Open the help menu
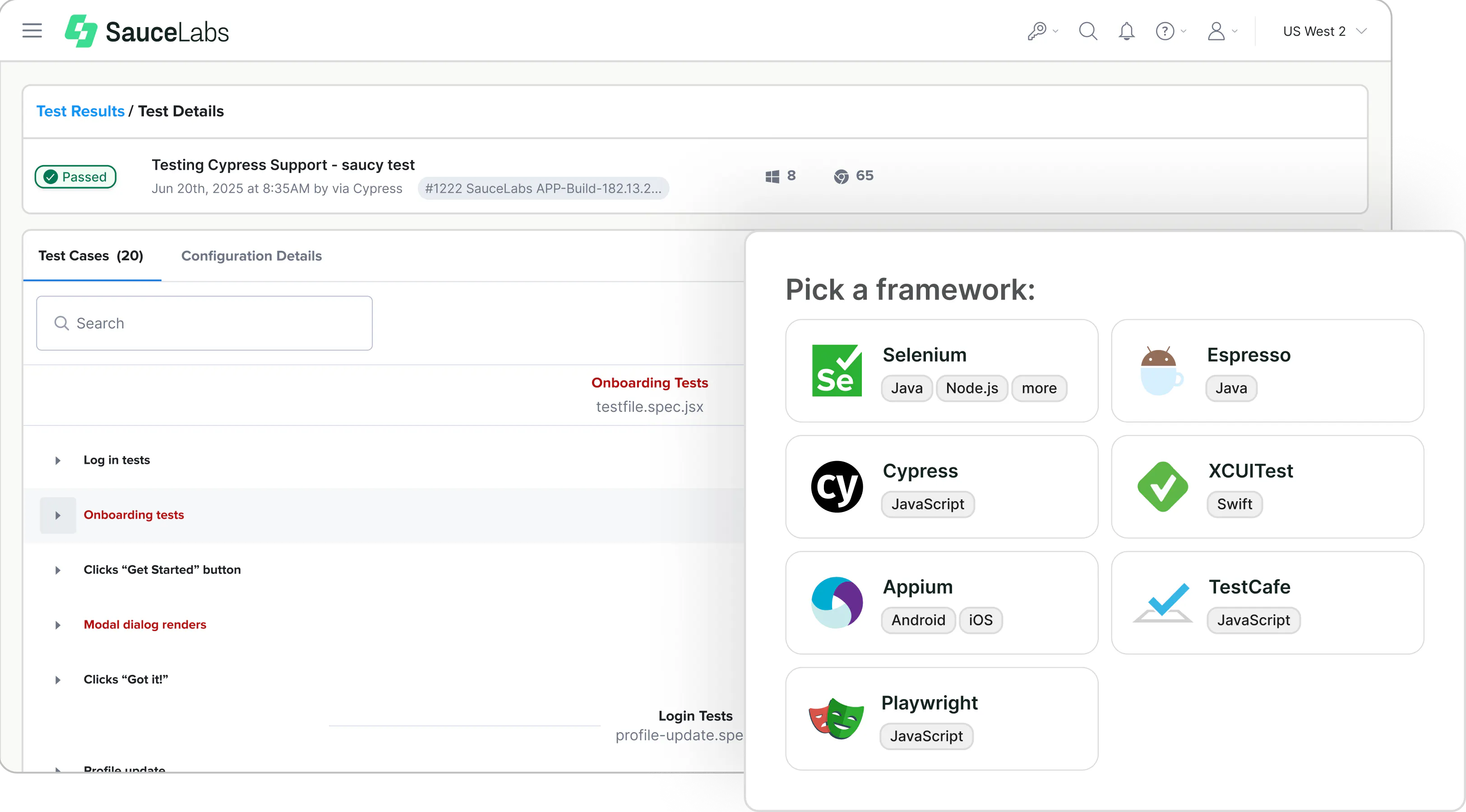Screen dimensions: 1466x812 coord(1170,31)
